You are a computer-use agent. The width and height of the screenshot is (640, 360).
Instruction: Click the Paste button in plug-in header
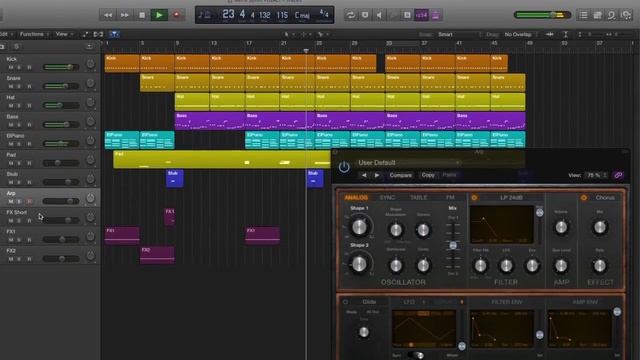click(x=449, y=175)
